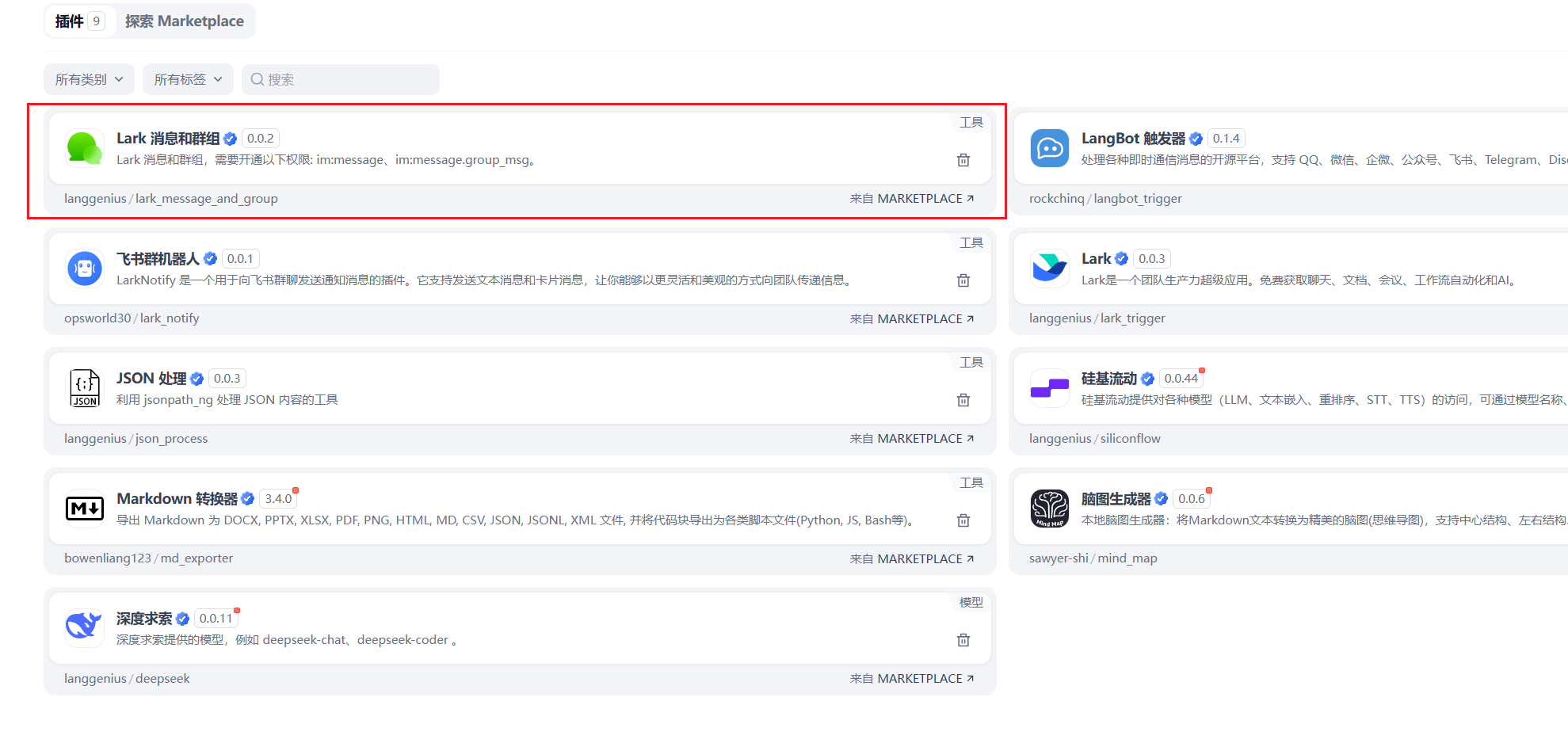
Task: Open Marketplace link for md_exporter
Action: [x=912, y=559]
